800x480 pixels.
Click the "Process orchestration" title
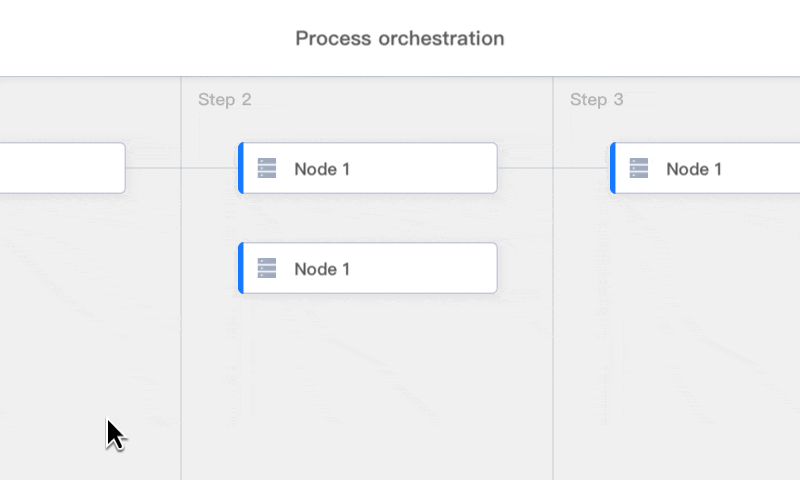coord(400,39)
